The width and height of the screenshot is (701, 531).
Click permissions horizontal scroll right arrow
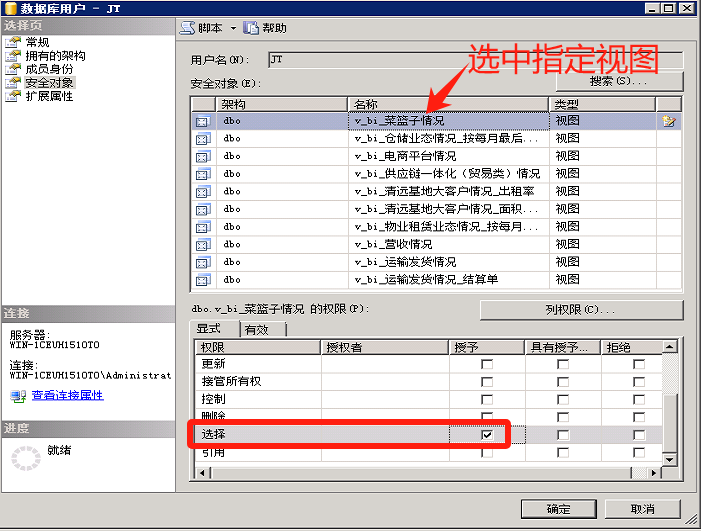(654, 473)
